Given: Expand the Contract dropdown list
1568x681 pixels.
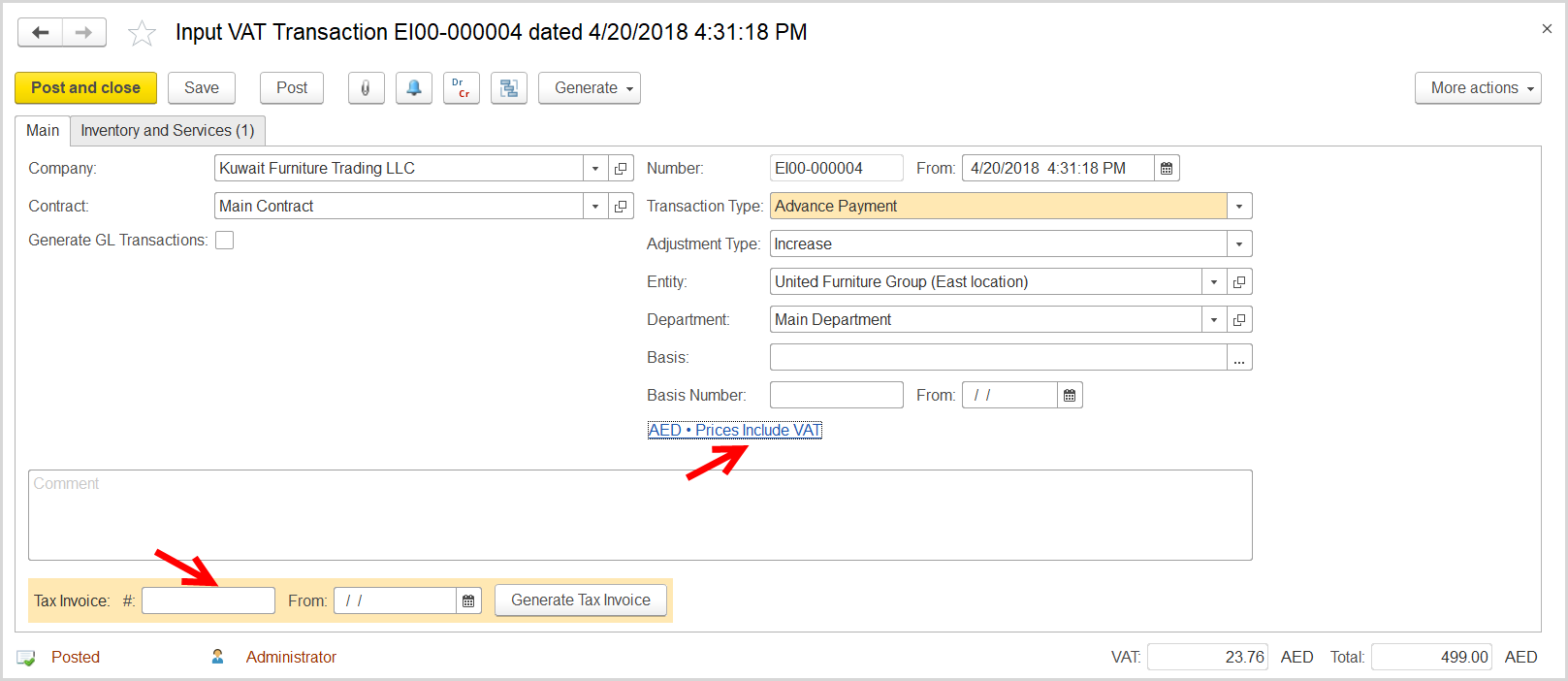Looking at the screenshot, I should click(x=595, y=206).
